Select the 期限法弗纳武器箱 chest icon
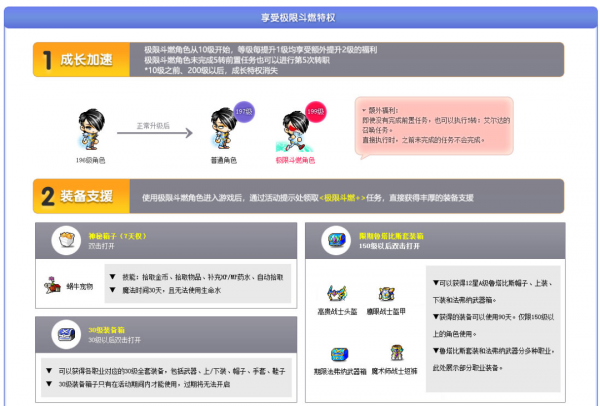The width and height of the screenshot is (600, 406). coord(339,354)
